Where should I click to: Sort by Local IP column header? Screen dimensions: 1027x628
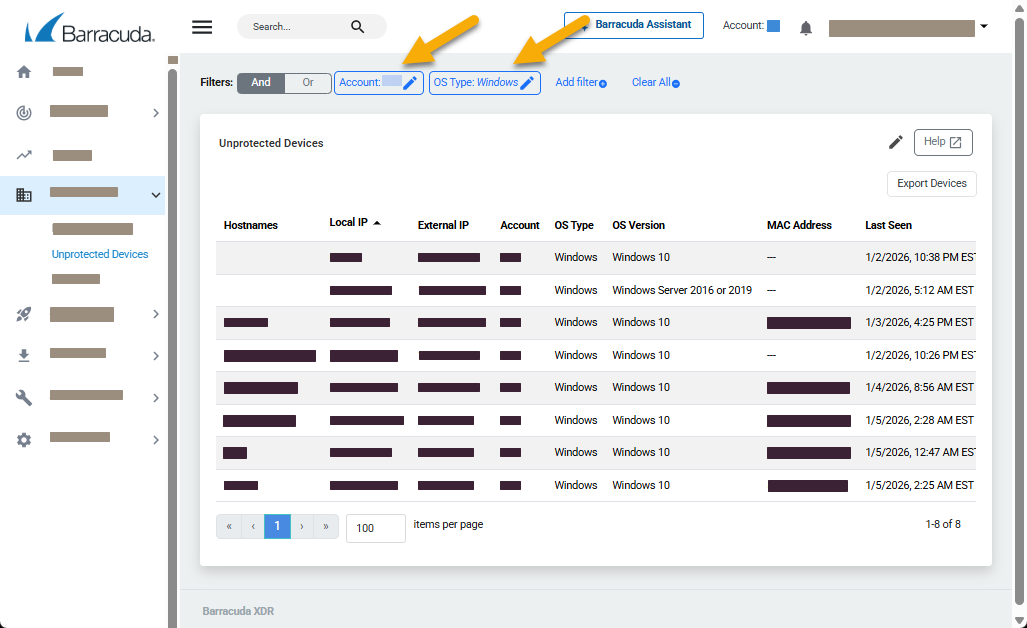coord(349,223)
